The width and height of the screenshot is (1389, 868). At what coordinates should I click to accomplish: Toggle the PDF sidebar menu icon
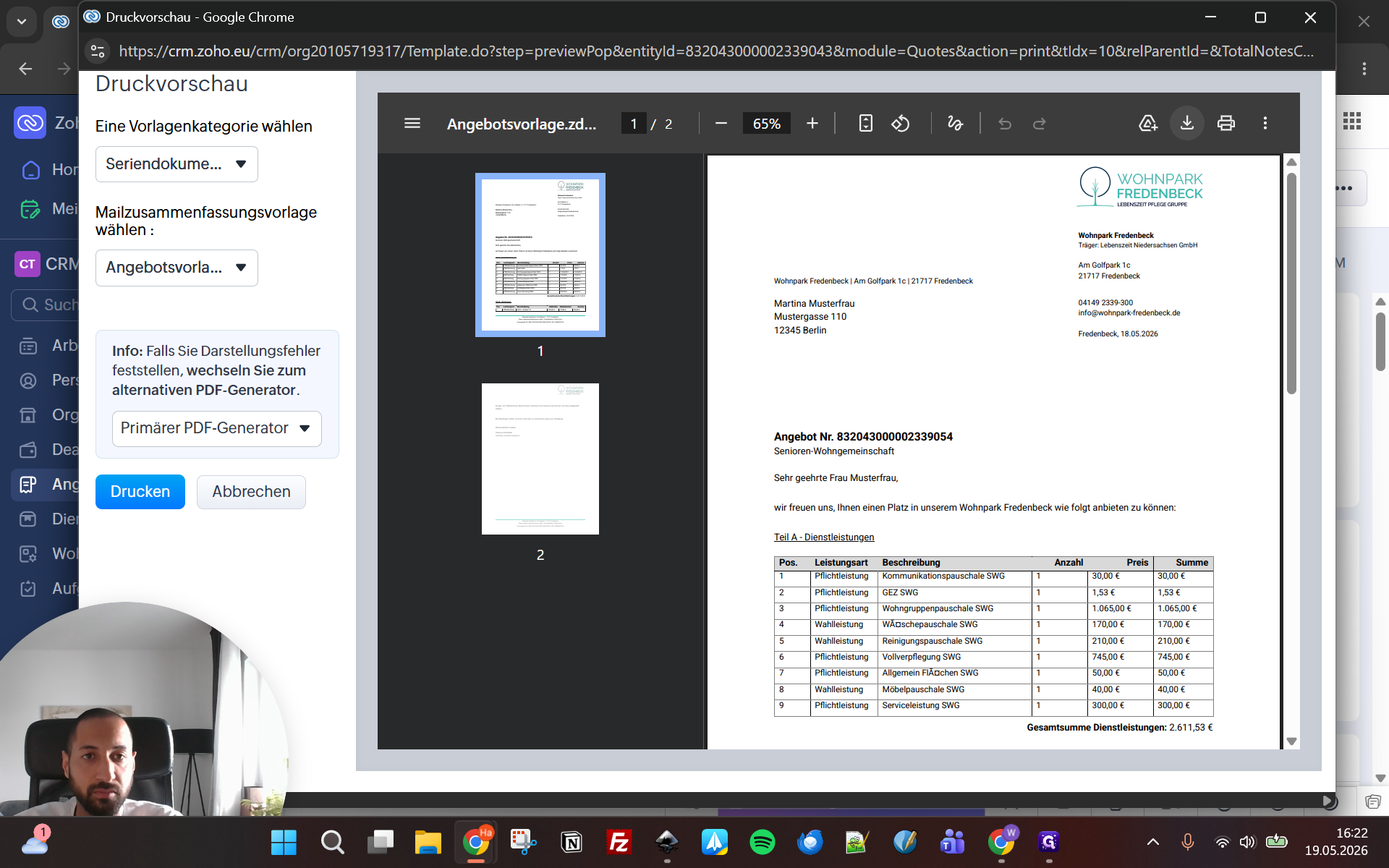(412, 124)
